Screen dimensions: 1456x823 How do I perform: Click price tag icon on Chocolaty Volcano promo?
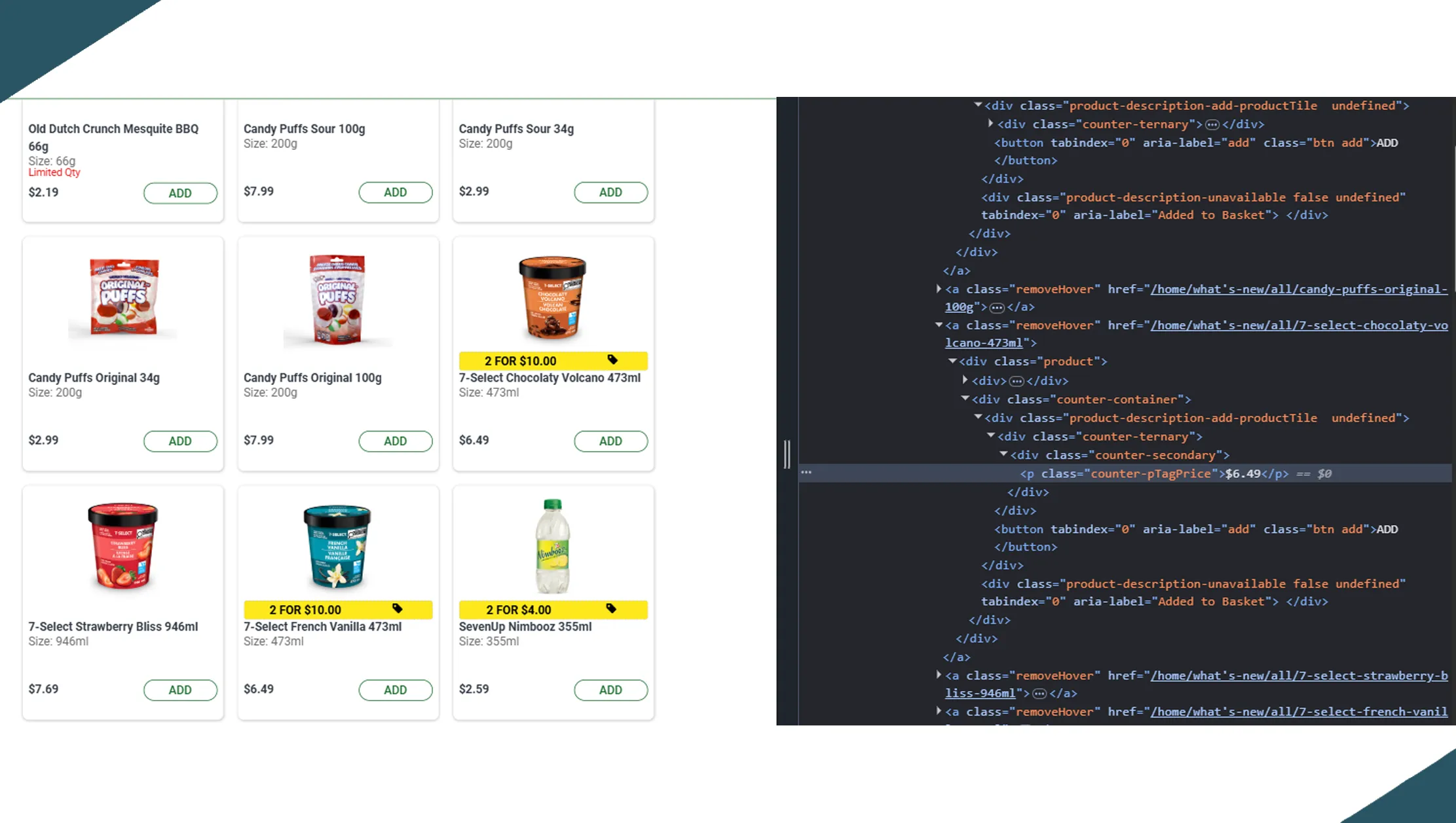[x=612, y=359]
